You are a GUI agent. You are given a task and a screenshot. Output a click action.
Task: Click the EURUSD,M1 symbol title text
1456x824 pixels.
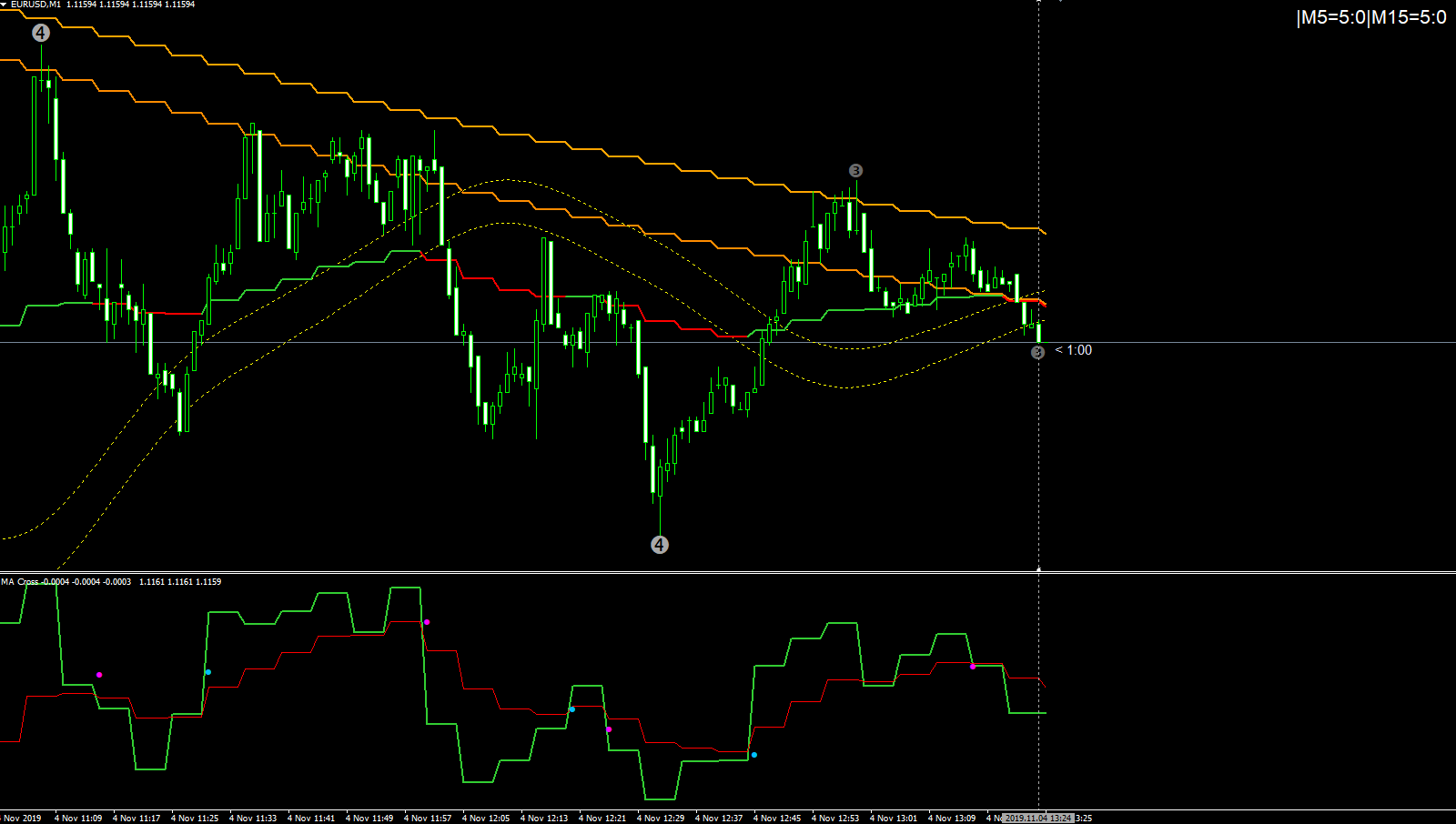[35, 5]
